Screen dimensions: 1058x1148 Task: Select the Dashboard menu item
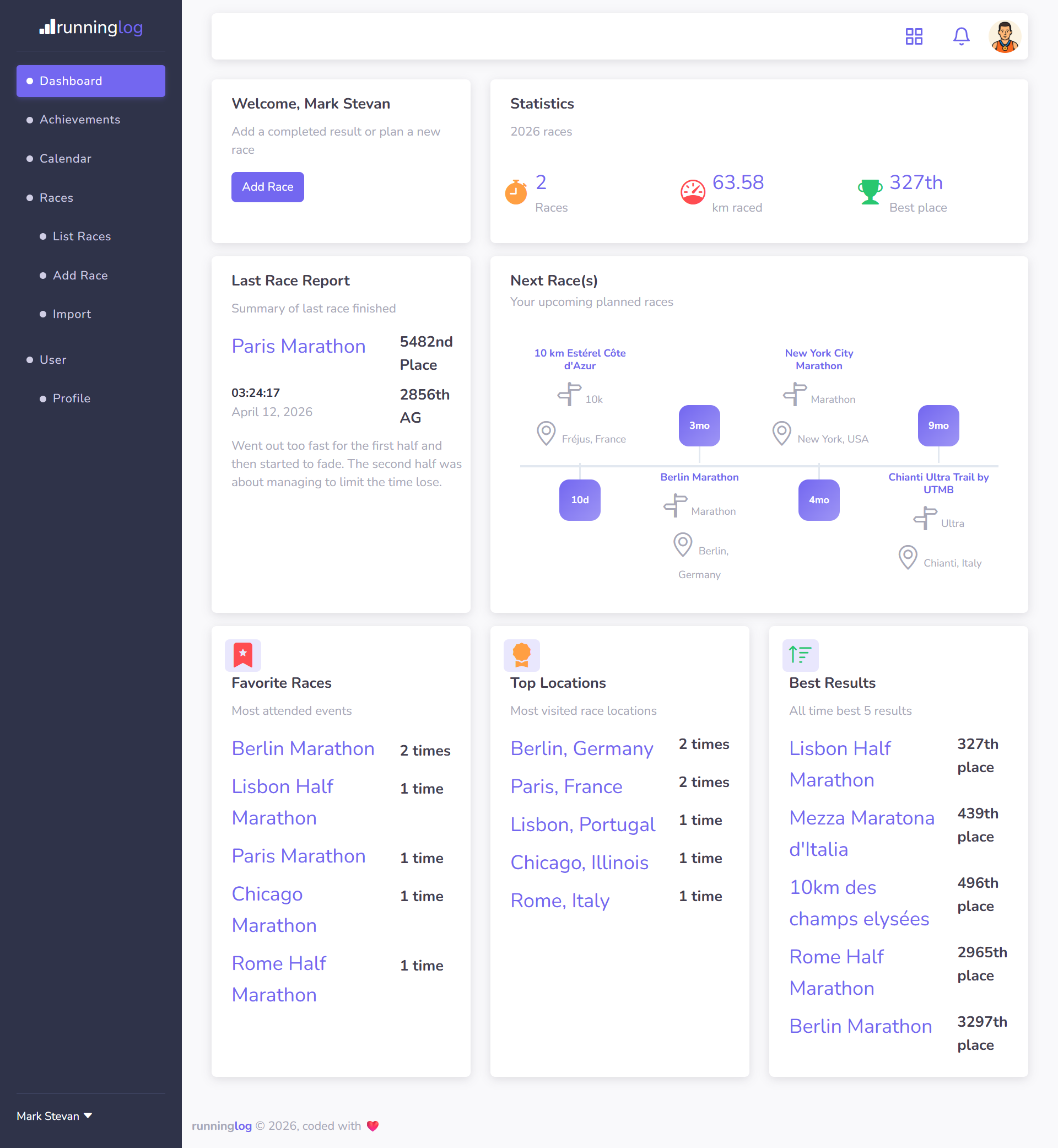tap(91, 80)
